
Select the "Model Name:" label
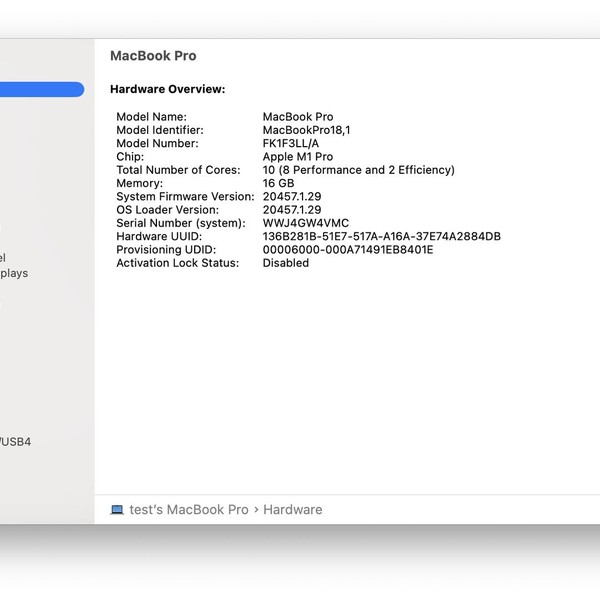pyautogui.click(x=152, y=117)
